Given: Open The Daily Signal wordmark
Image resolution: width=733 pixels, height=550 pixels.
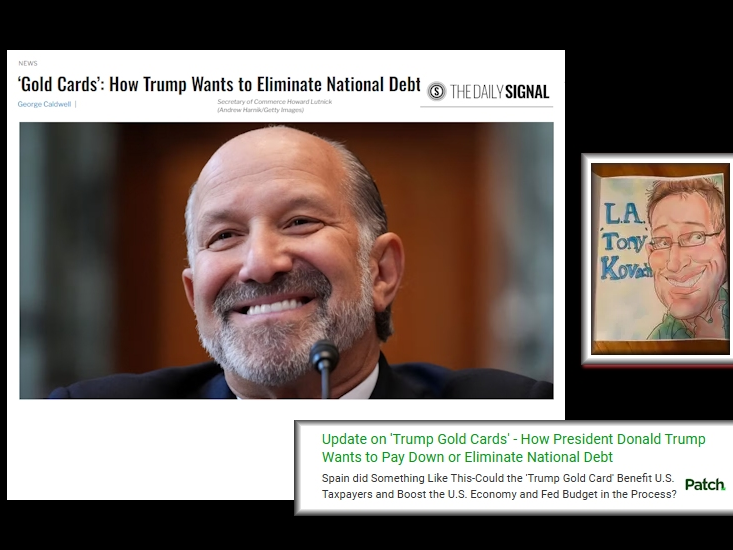Looking at the screenshot, I should click(x=499, y=92).
